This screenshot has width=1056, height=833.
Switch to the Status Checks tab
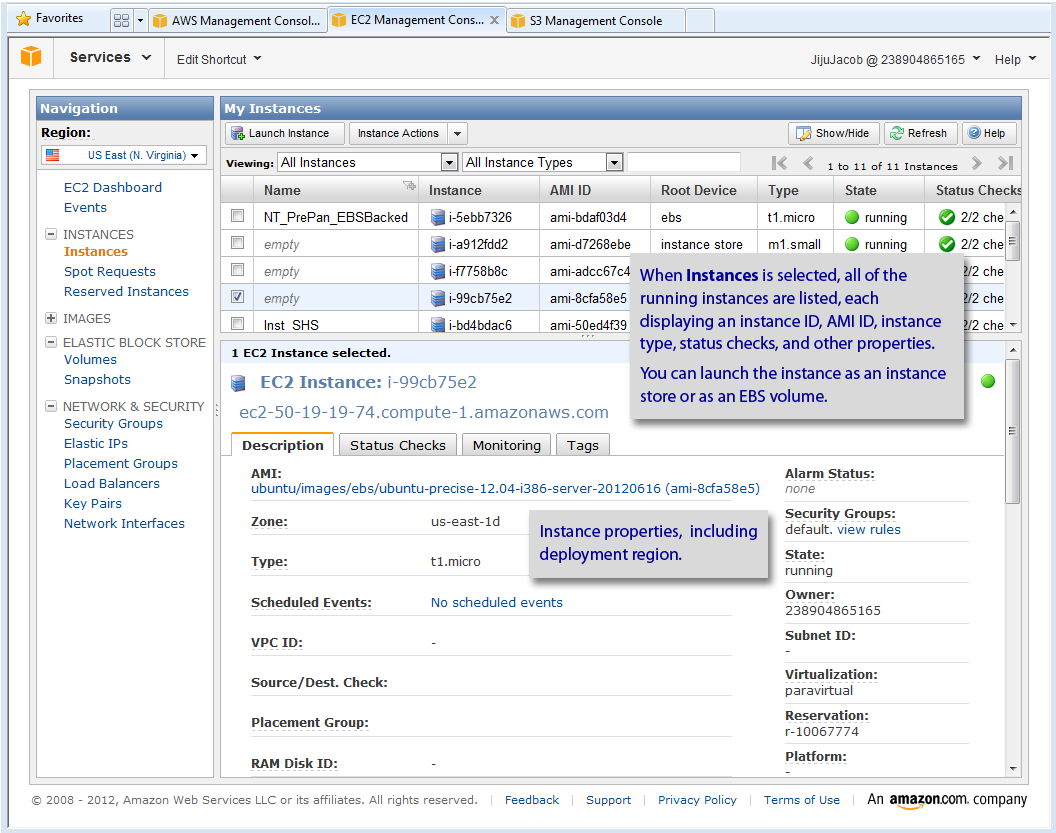[x=397, y=445]
